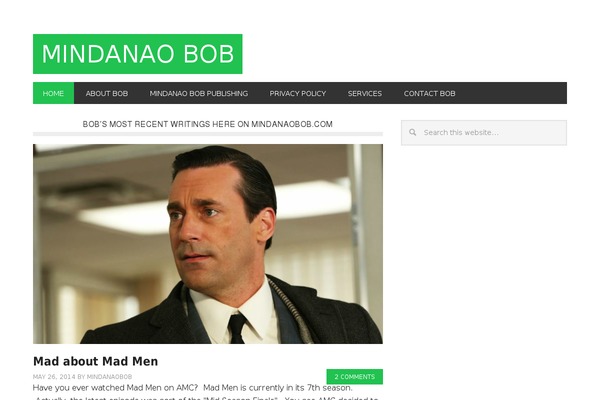Viewport: 600px width, 400px height.
Task: Click the gray divider bar under the heading
Action: coord(208,134)
